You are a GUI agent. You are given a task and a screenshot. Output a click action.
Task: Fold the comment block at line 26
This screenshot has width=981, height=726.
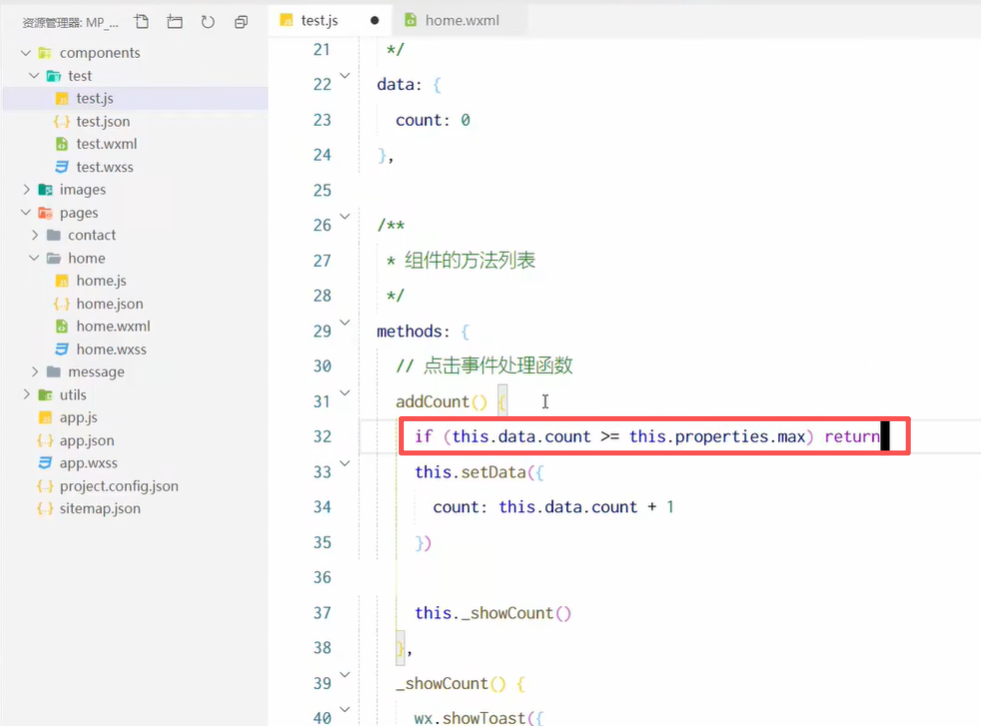click(x=345, y=217)
